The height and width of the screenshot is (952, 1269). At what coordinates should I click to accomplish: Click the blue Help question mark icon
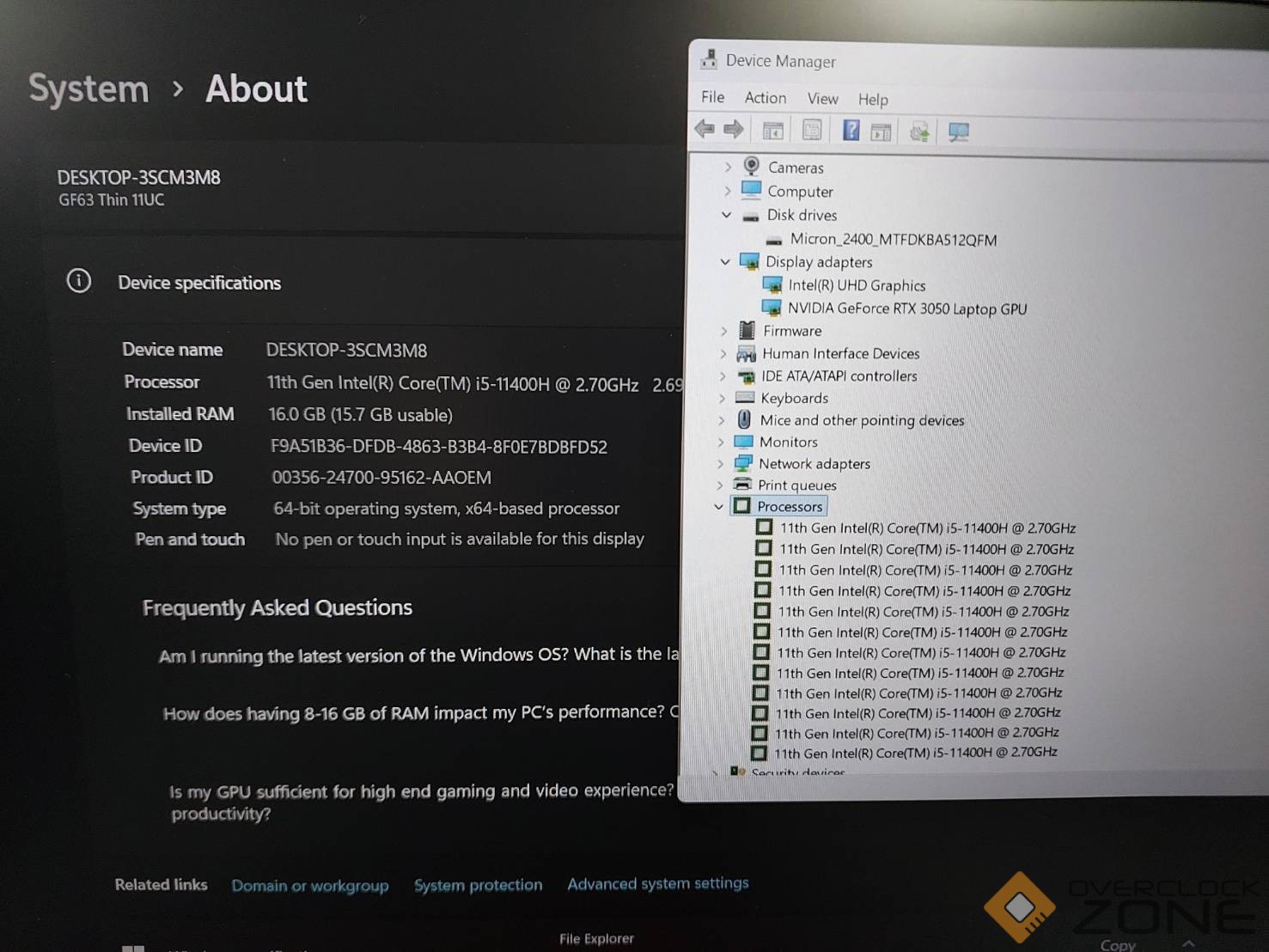click(x=851, y=131)
